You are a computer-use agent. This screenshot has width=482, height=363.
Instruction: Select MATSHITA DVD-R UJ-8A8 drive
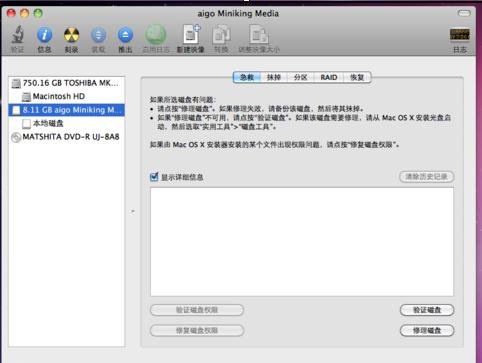67,137
